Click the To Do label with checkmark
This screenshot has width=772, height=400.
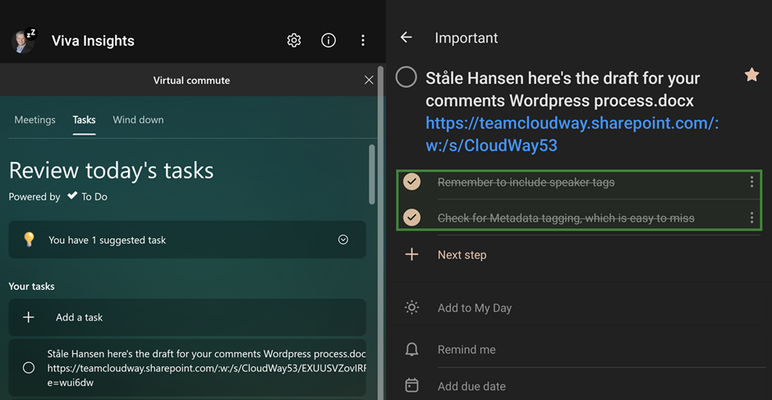click(88, 197)
